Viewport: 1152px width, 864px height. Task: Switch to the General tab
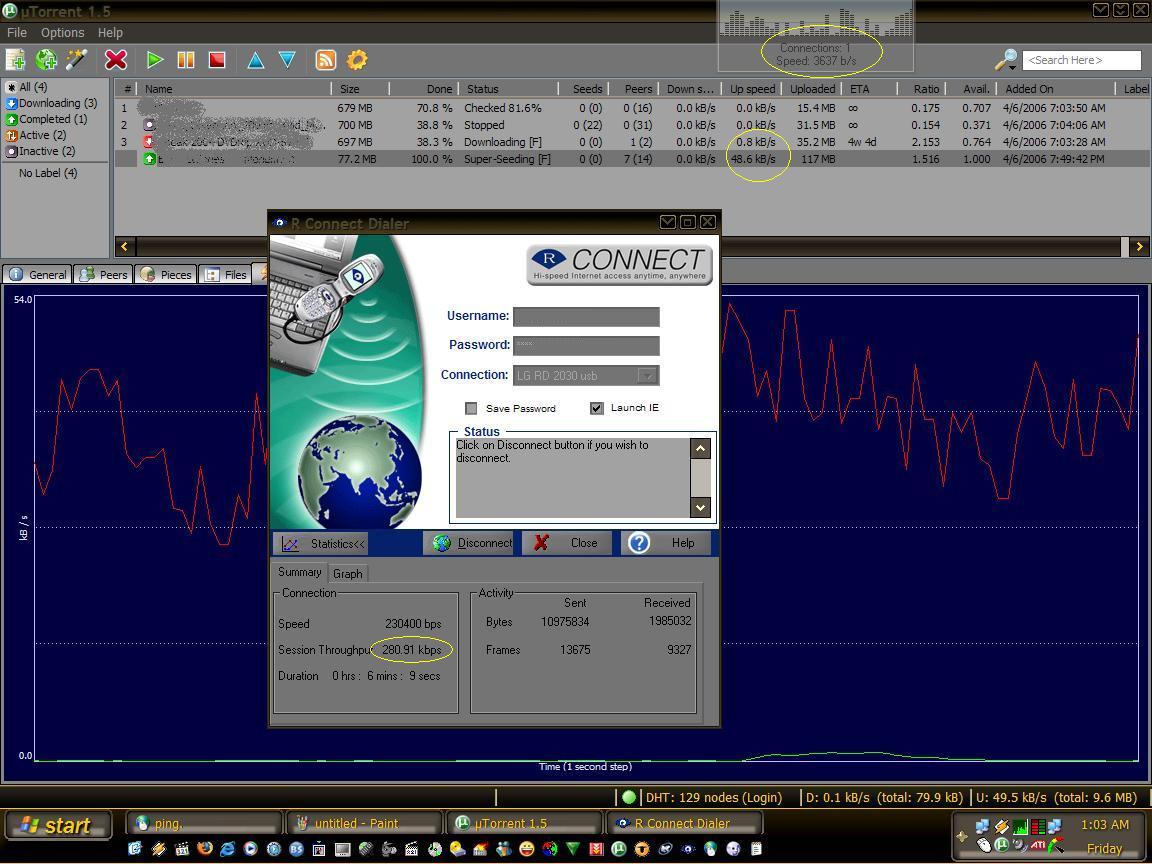pos(37,274)
